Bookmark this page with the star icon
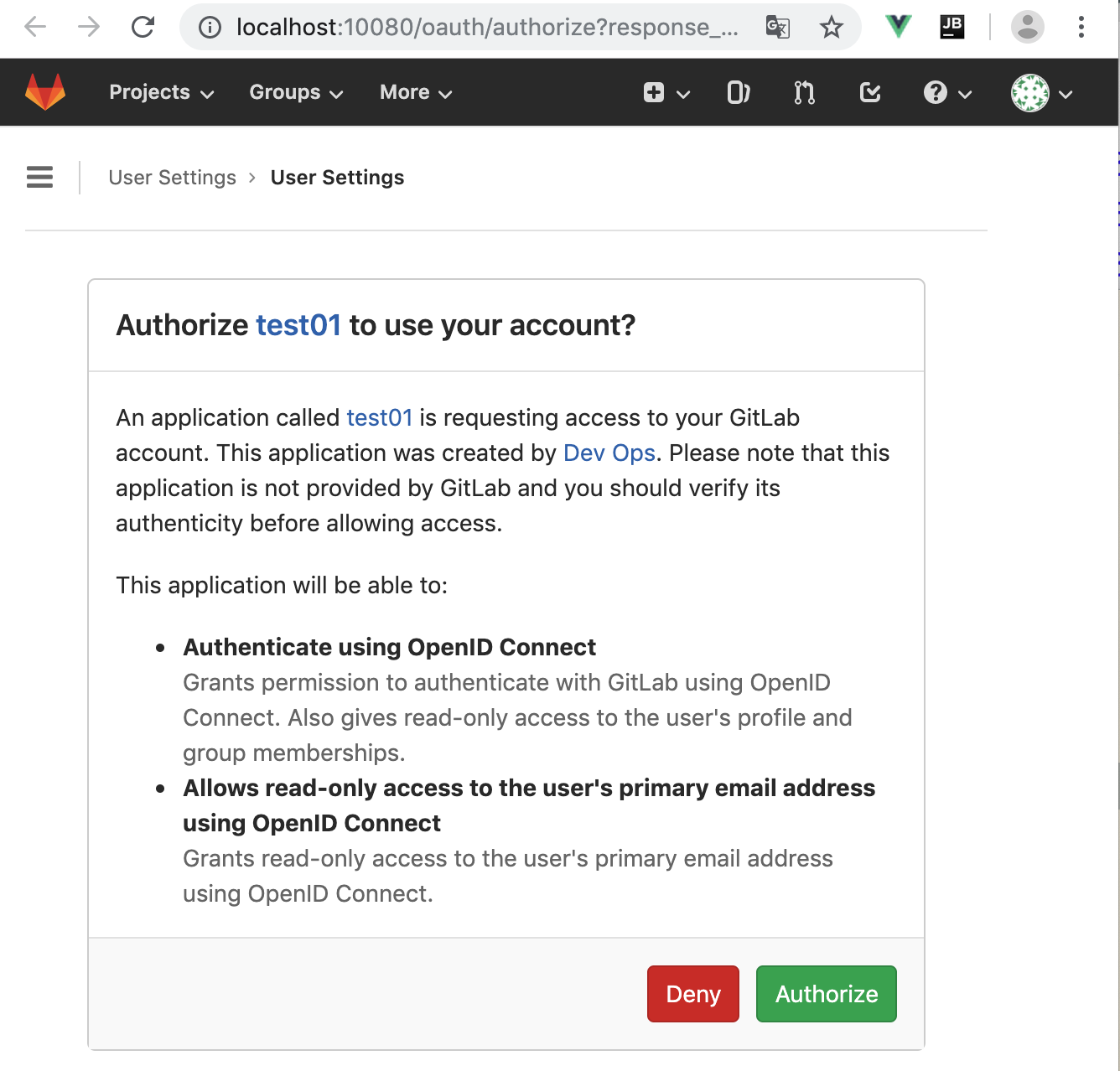The height and width of the screenshot is (1071, 1120). [832, 28]
